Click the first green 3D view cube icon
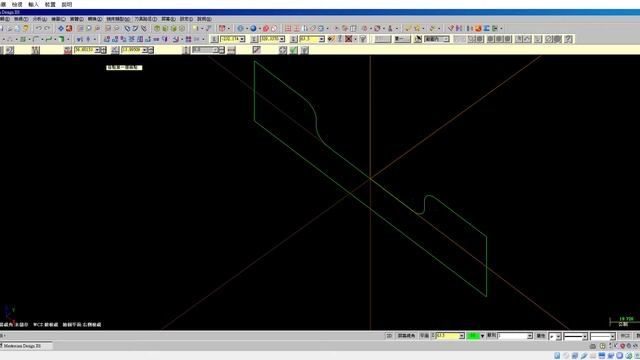This screenshot has height=360, width=640. [x=157, y=28]
